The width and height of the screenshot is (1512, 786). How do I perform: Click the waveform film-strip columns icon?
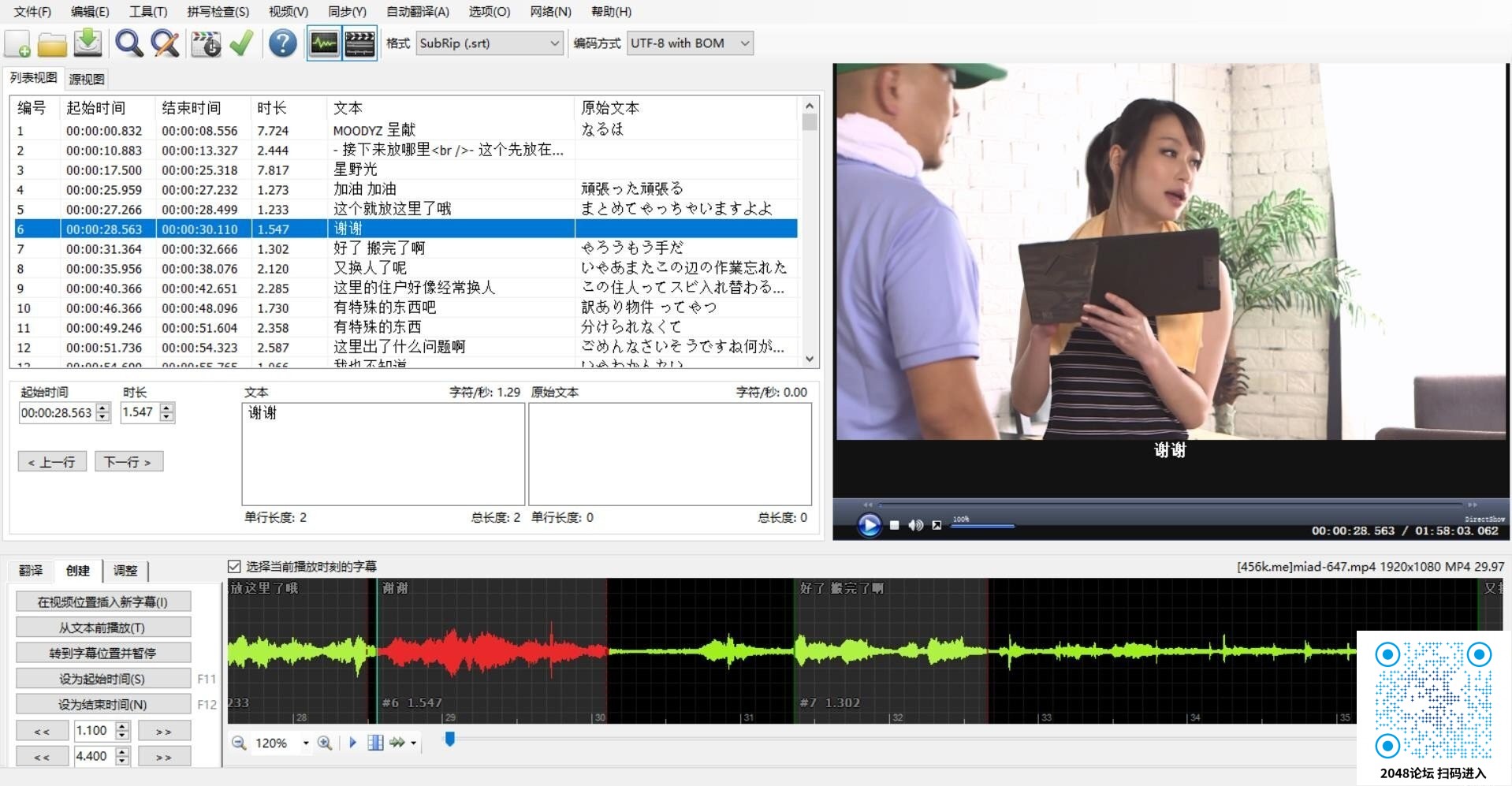375,743
